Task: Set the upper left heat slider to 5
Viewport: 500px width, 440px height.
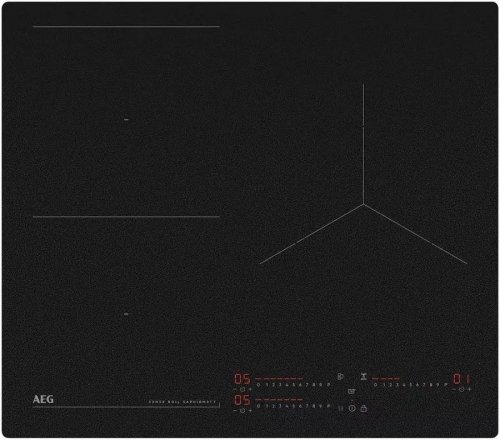Action: pos(294,385)
